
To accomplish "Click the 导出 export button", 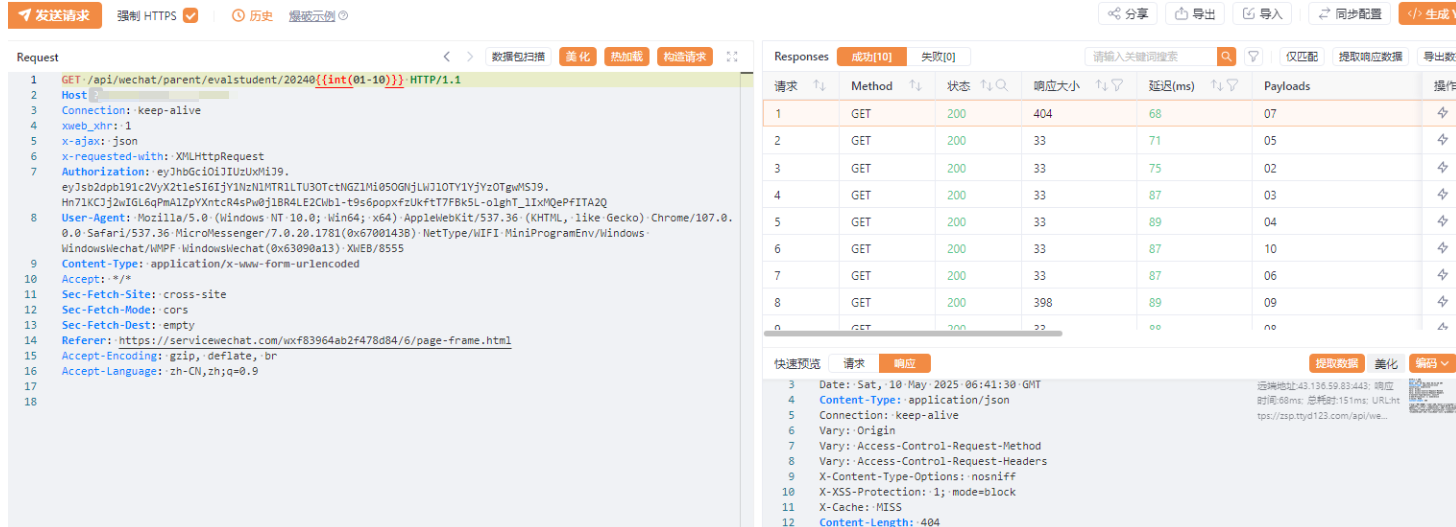I will click(1195, 14).
